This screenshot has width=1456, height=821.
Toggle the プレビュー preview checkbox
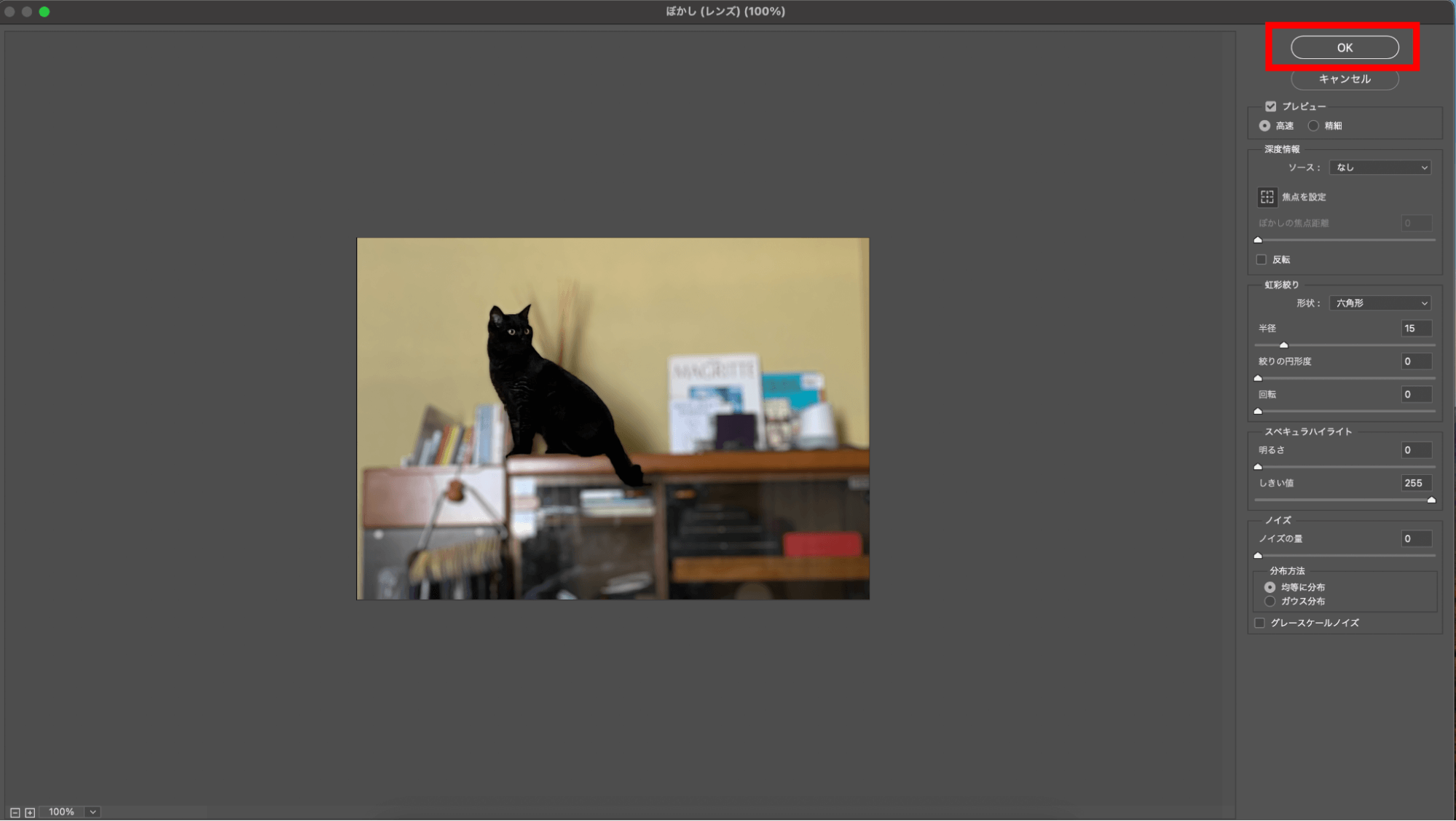[x=1270, y=106]
